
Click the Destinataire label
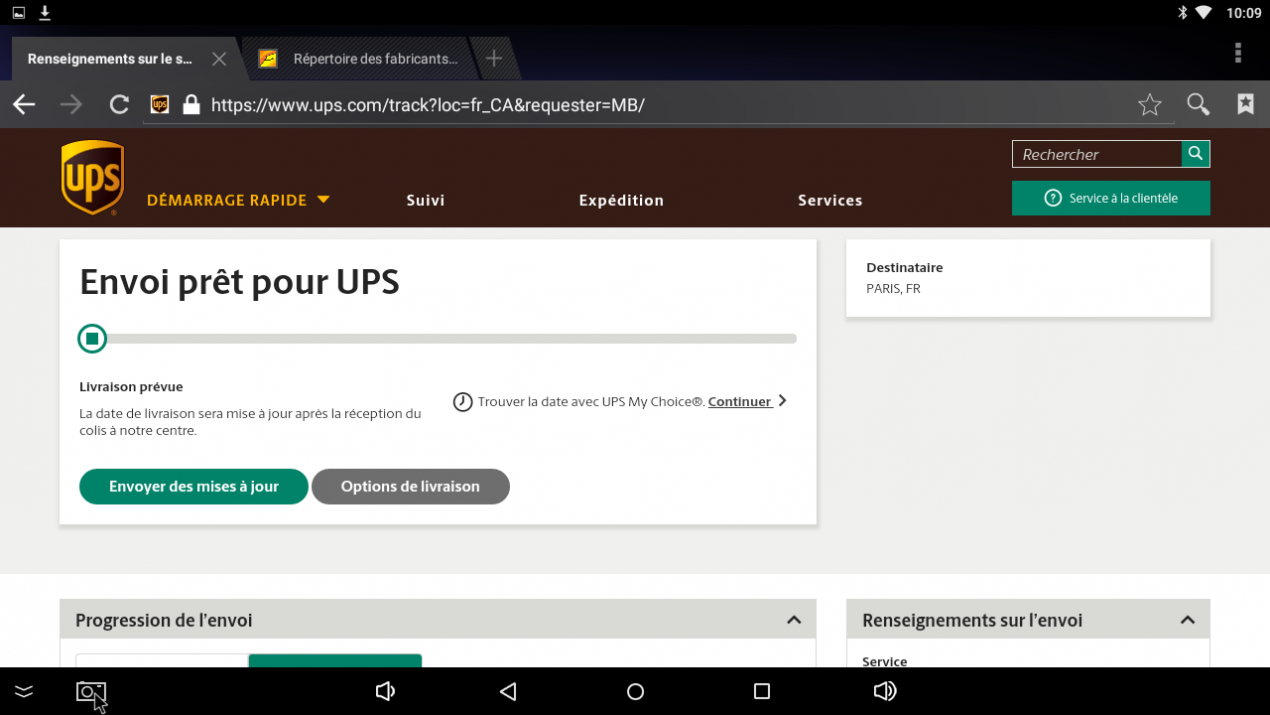904,268
